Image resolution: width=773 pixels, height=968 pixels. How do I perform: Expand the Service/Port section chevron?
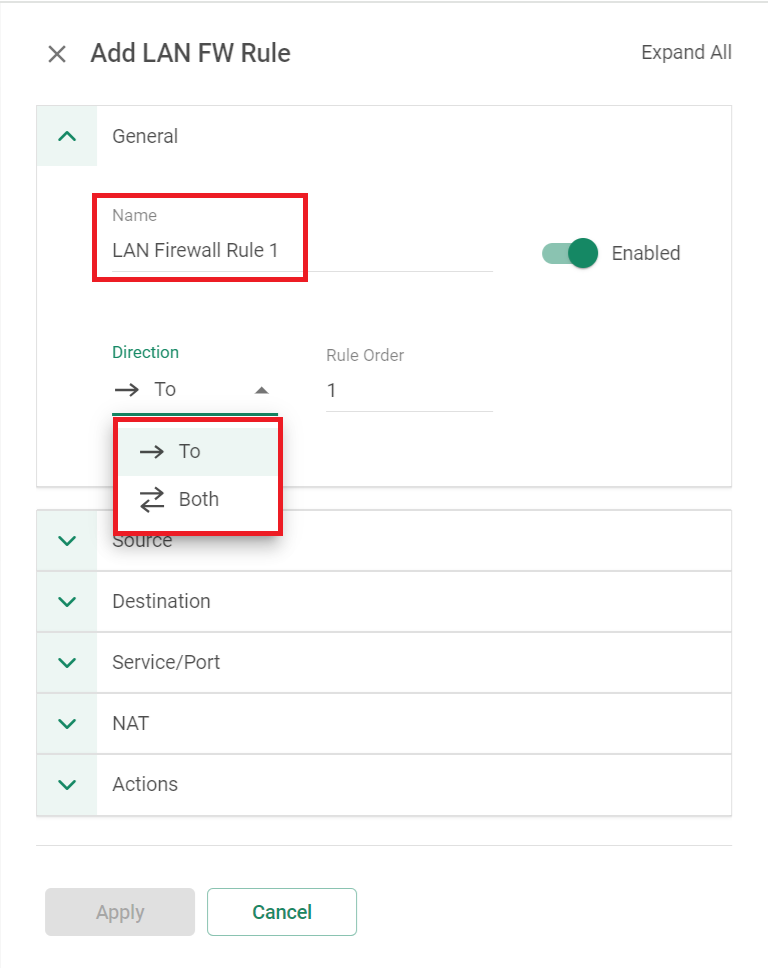pyautogui.click(x=67, y=662)
